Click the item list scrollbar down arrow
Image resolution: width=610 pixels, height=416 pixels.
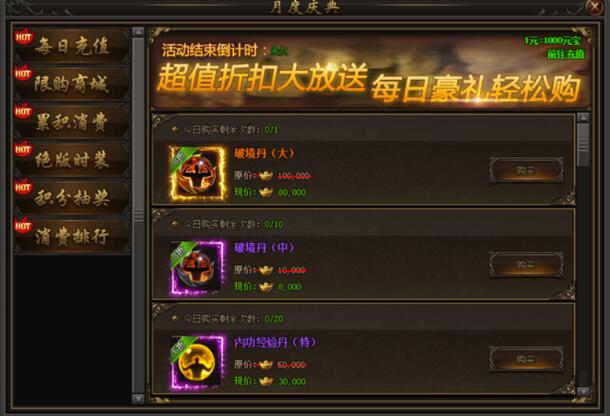tap(583, 390)
